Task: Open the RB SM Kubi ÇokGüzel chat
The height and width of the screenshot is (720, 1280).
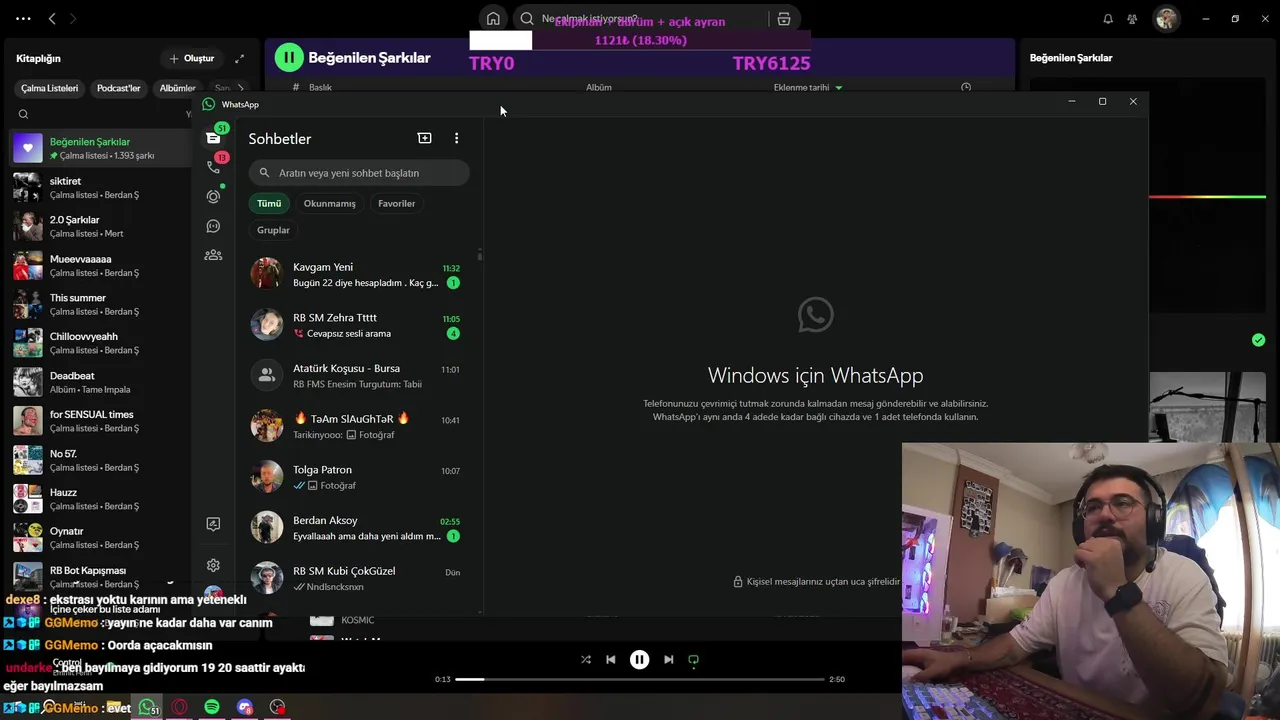Action: point(358,578)
